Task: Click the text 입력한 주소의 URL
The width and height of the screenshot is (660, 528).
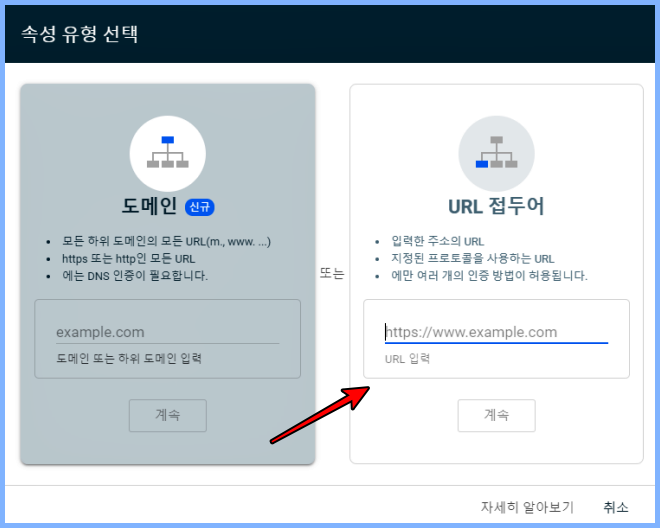Action: 437,241
